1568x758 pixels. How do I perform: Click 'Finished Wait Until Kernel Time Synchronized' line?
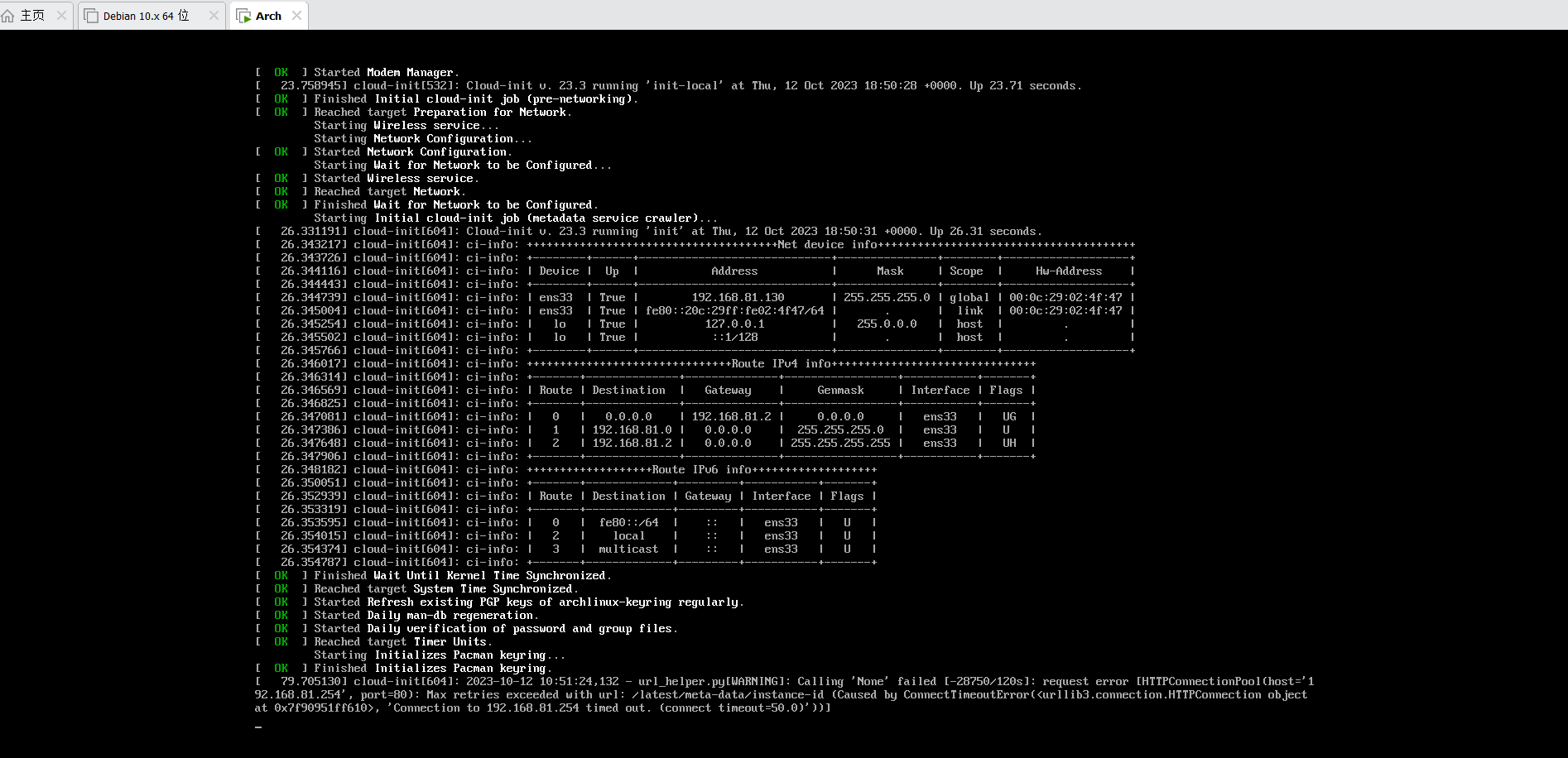[x=433, y=576]
